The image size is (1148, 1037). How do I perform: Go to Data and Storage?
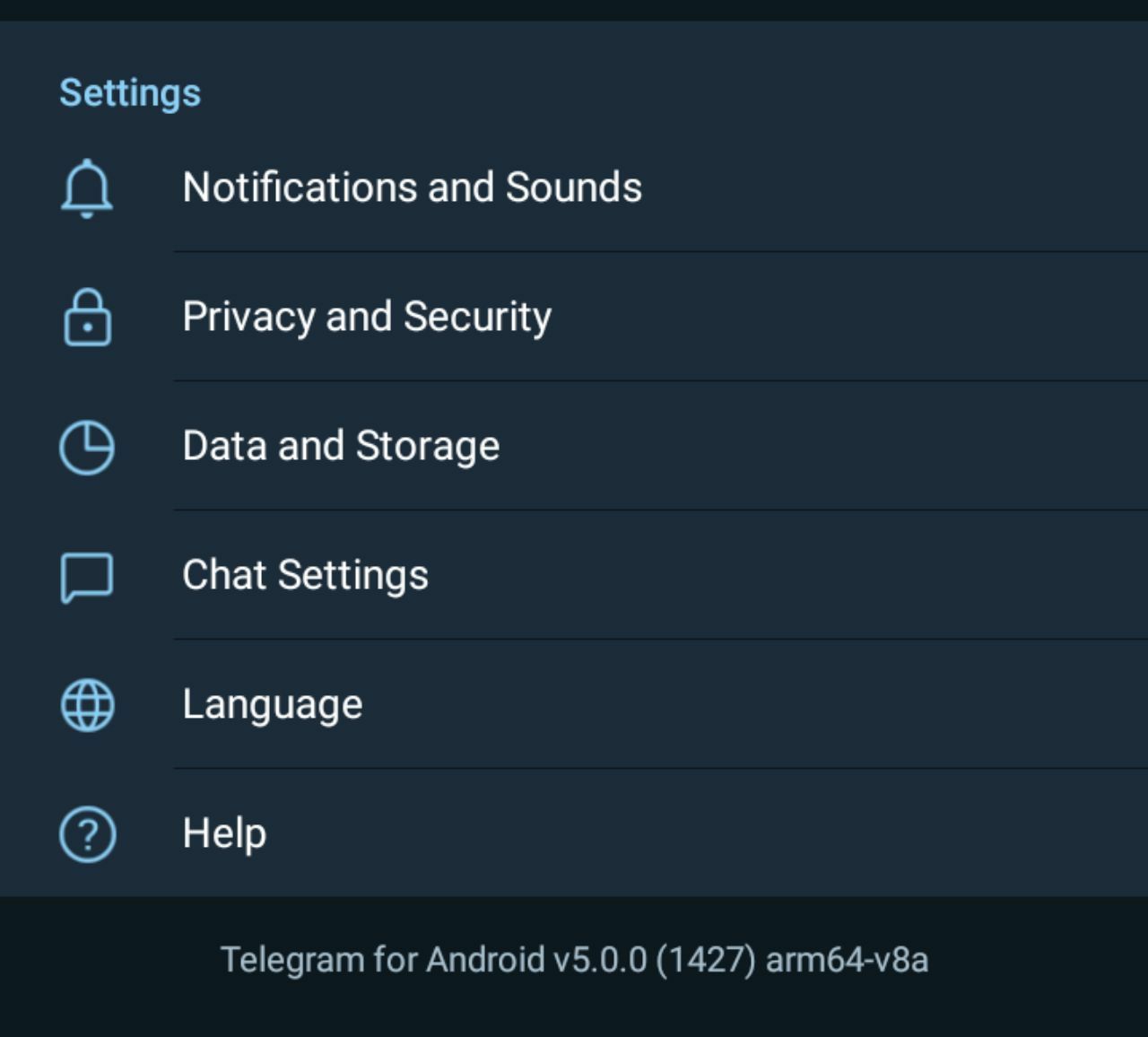click(341, 446)
